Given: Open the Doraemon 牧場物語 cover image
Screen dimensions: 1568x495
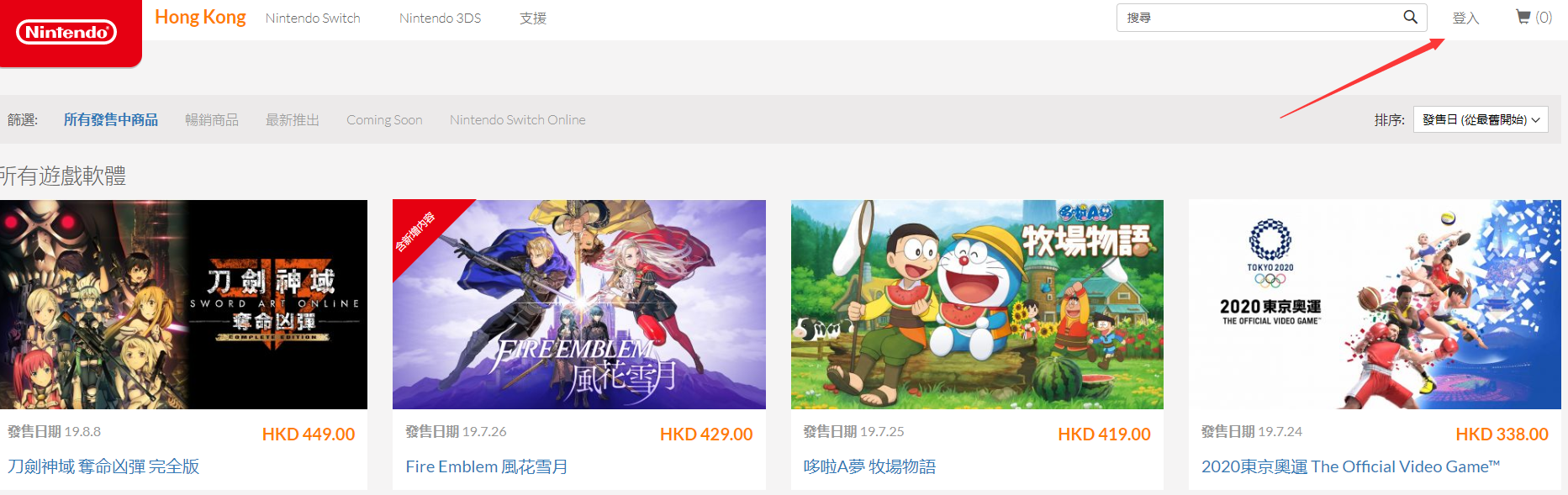Looking at the screenshot, I should 977,304.
